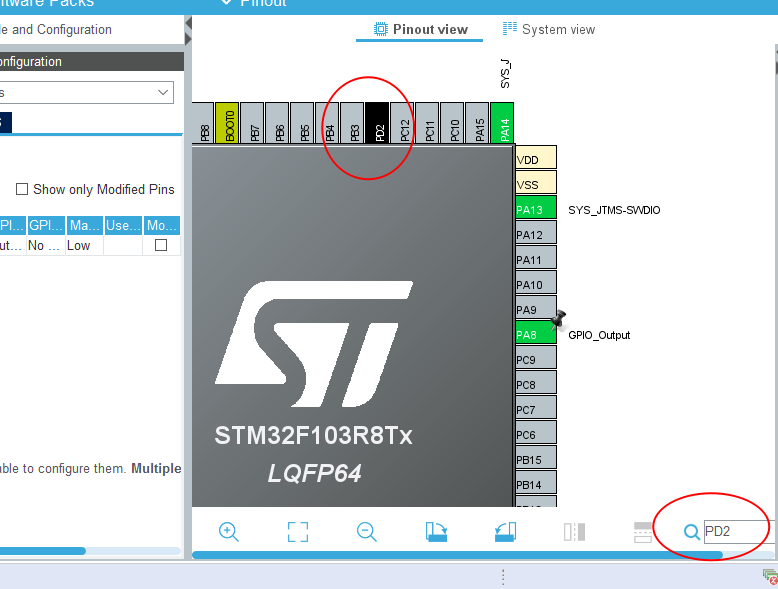The image size is (778, 589).
Task: Select the PC11 pin
Action: click(x=428, y=123)
